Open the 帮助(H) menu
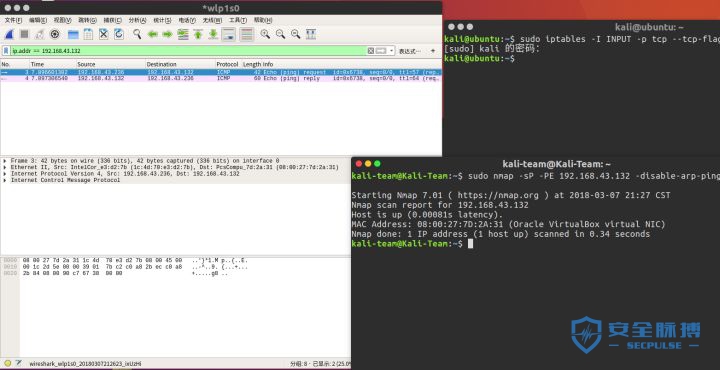This screenshot has height=370, width=720. [x=263, y=20]
